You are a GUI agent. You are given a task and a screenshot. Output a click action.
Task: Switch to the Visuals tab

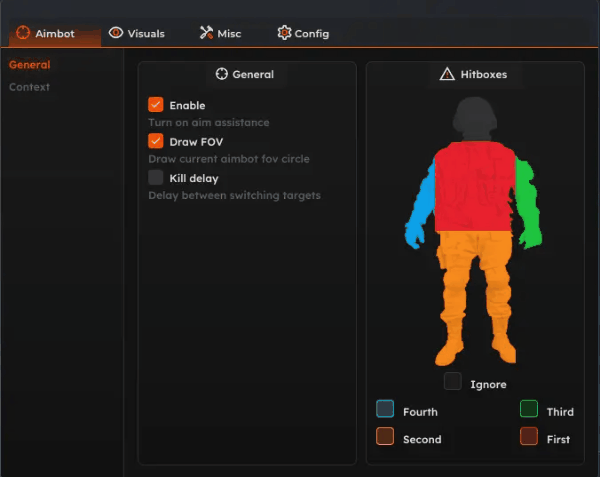point(137,34)
